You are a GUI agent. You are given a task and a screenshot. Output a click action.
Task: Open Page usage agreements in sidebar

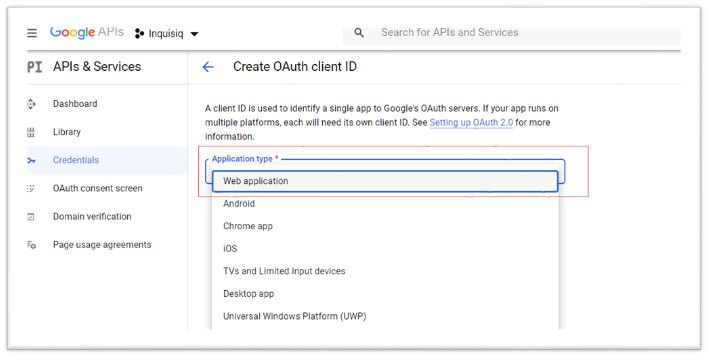pos(102,245)
